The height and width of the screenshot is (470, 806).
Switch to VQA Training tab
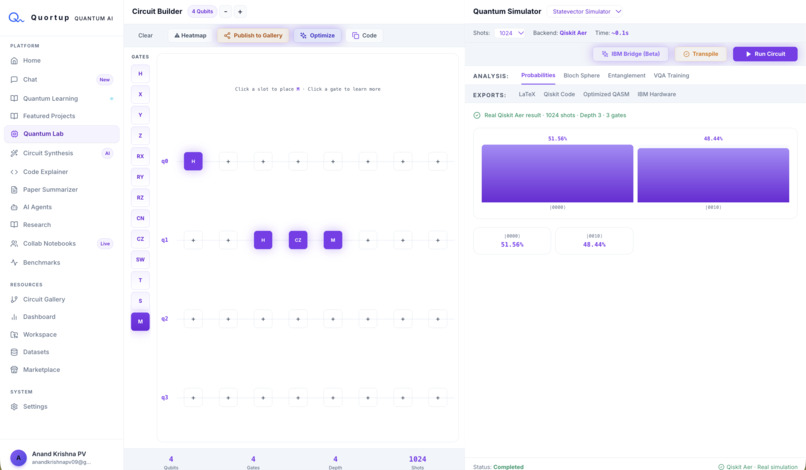[671, 76]
